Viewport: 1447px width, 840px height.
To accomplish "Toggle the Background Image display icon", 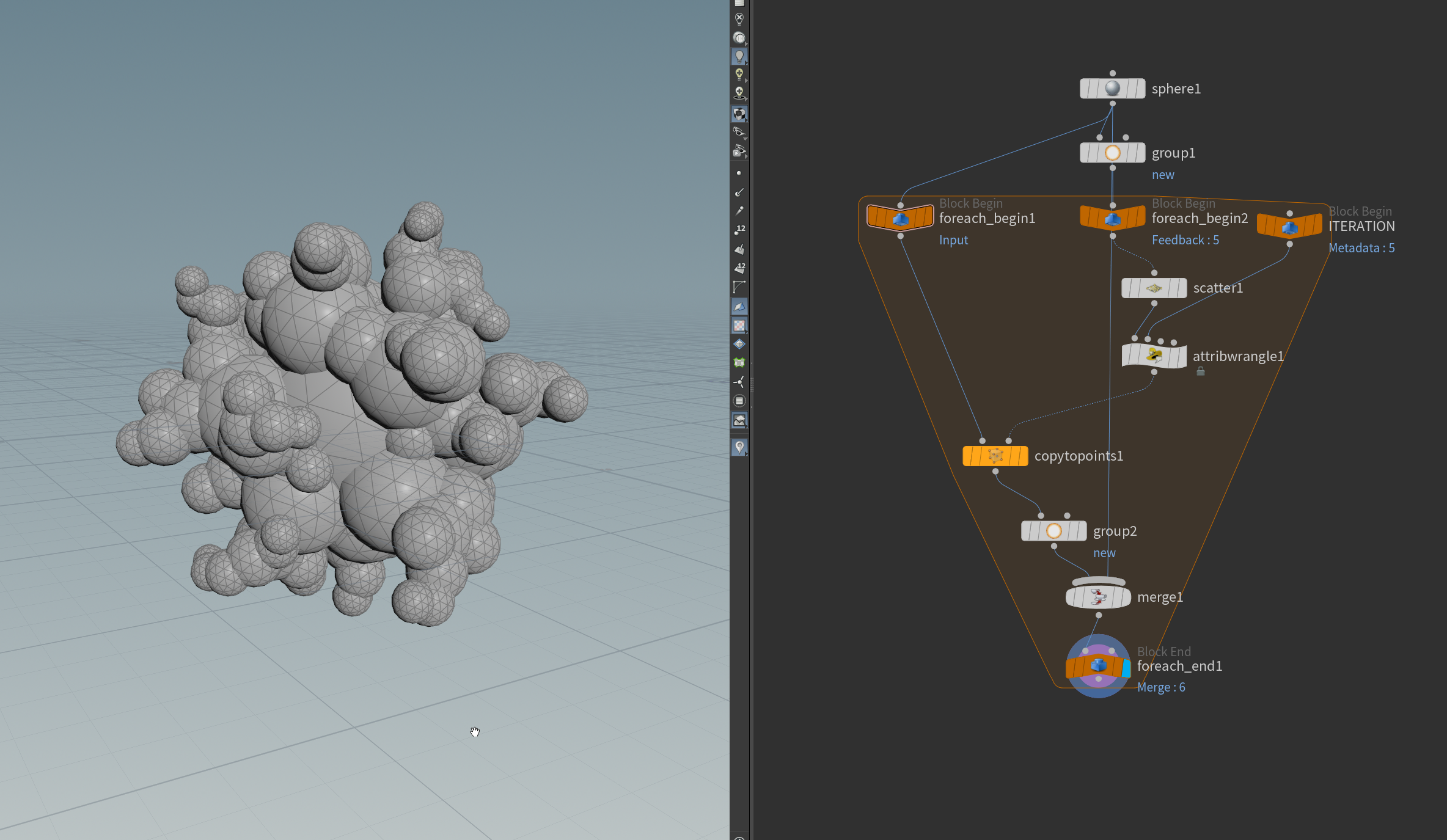I will (x=739, y=420).
